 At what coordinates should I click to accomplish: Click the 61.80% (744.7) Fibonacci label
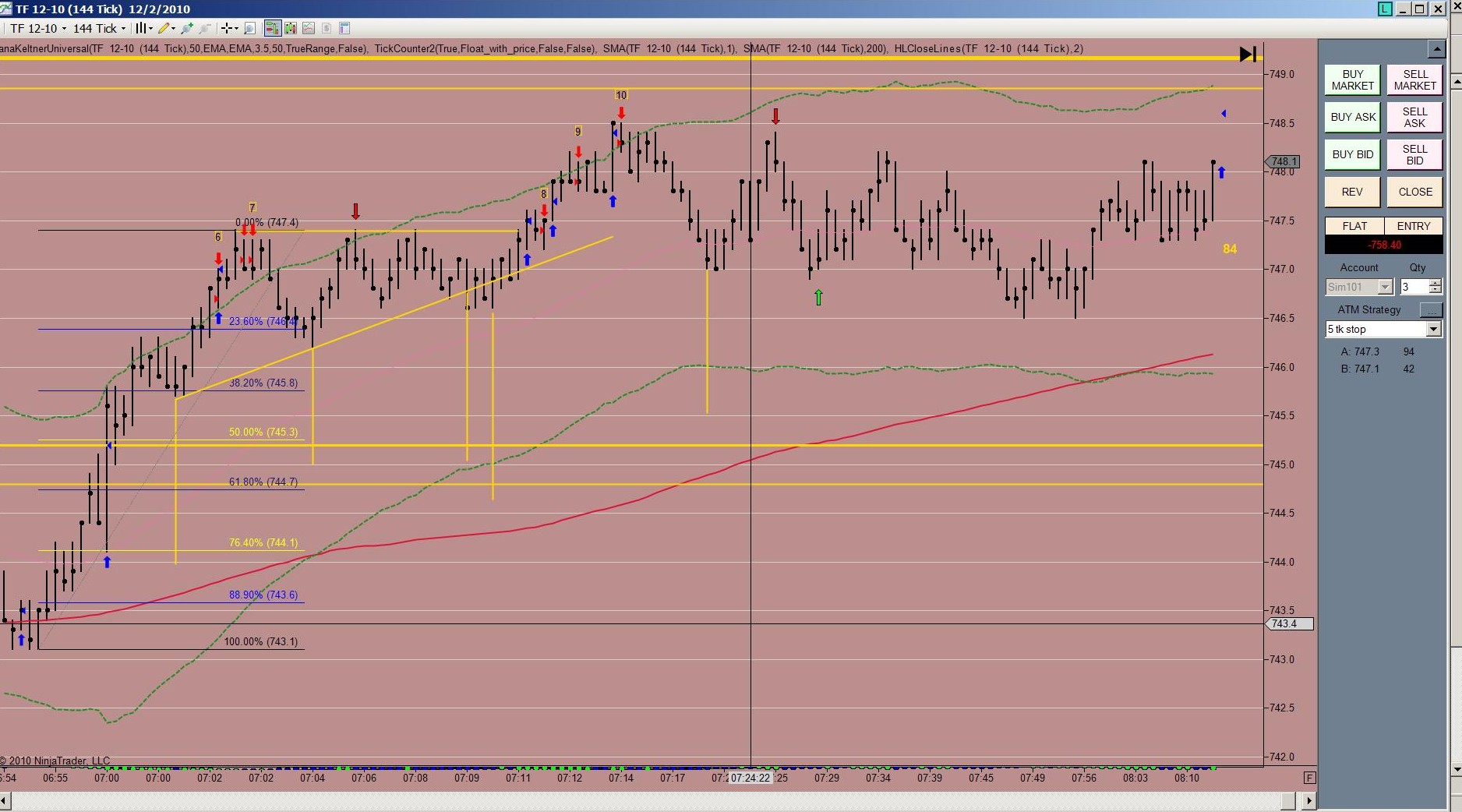263,482
